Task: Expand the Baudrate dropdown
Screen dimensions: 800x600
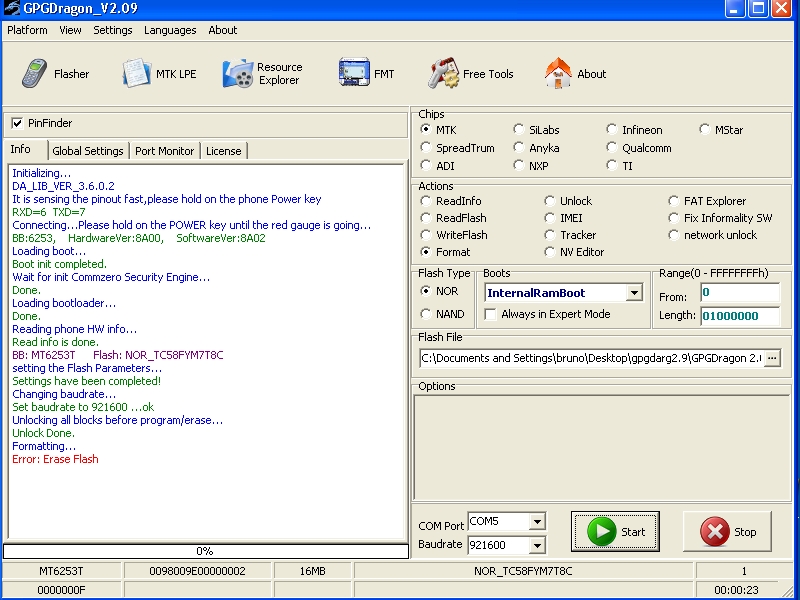Action: (537, 545)
